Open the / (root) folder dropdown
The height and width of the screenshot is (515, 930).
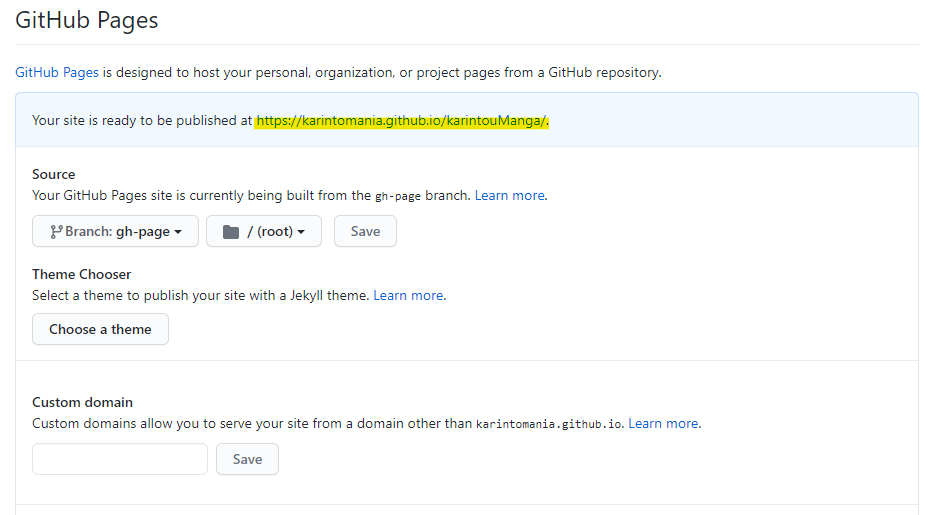tap(264, 231)
